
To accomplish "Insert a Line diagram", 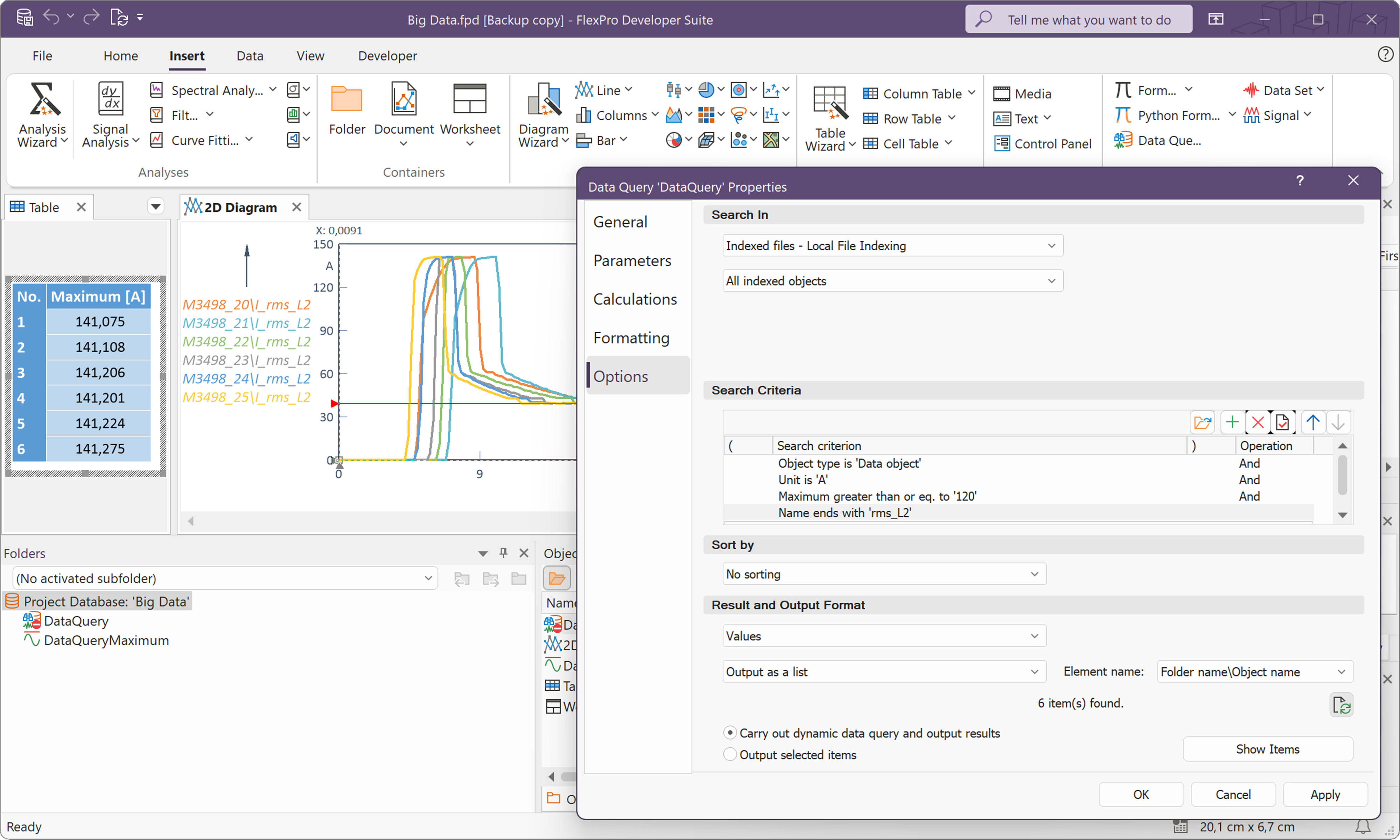I will coord(603,90).
